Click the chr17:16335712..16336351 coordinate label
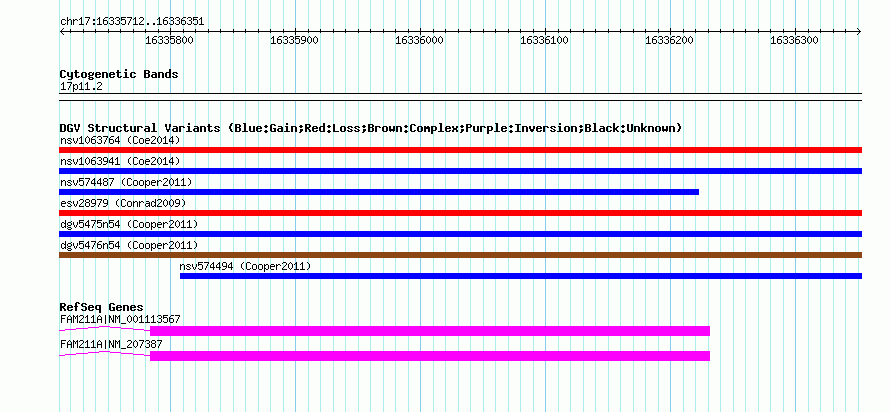This screenshot has width=890, height=412. click(x=132, y=22)
